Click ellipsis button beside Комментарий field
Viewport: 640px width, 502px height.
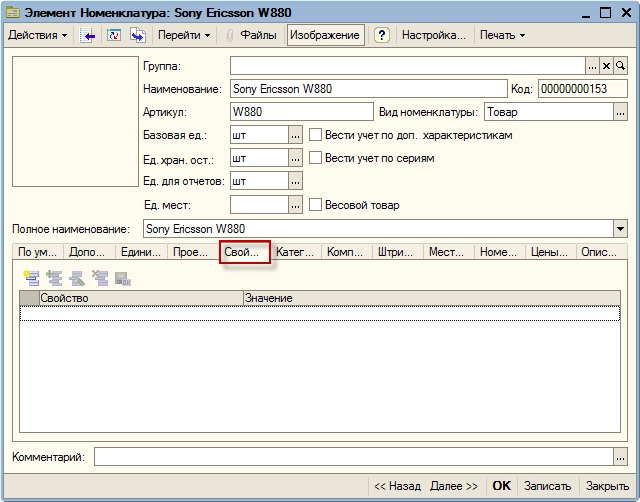pyautogui.click(x=620, y=457)
